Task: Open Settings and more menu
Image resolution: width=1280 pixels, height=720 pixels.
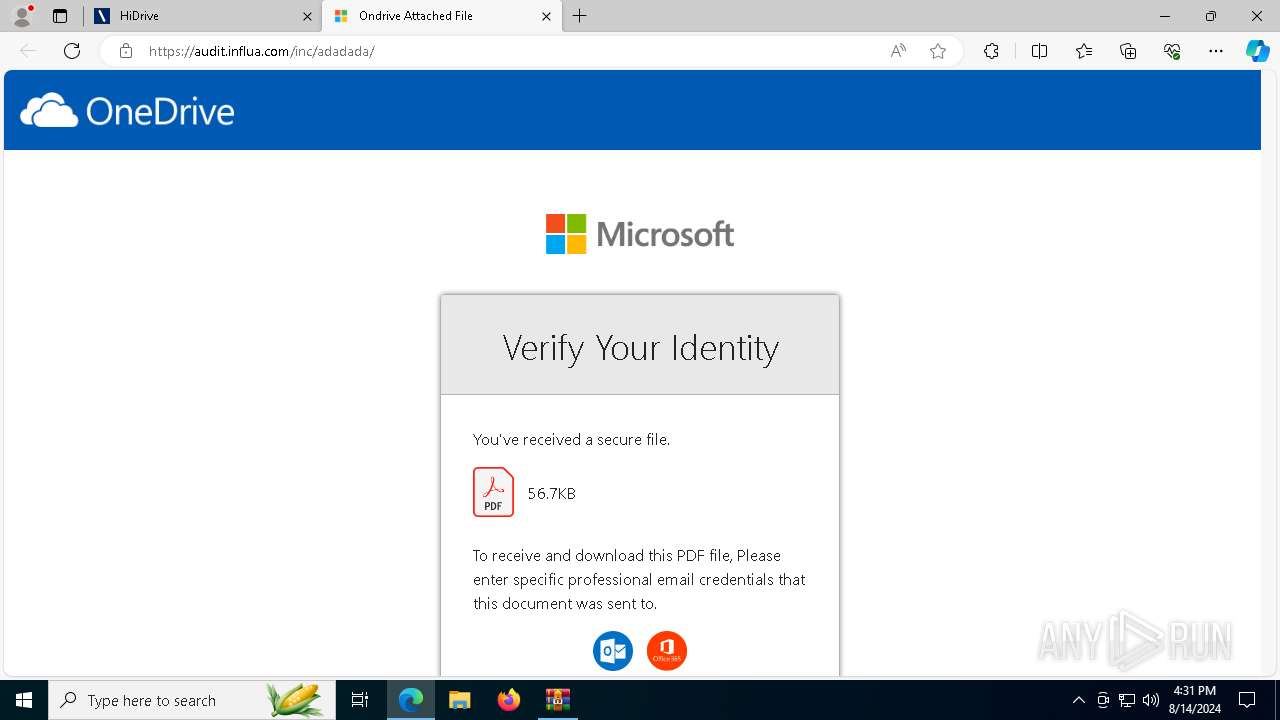Action: [x=1216, y=51]
